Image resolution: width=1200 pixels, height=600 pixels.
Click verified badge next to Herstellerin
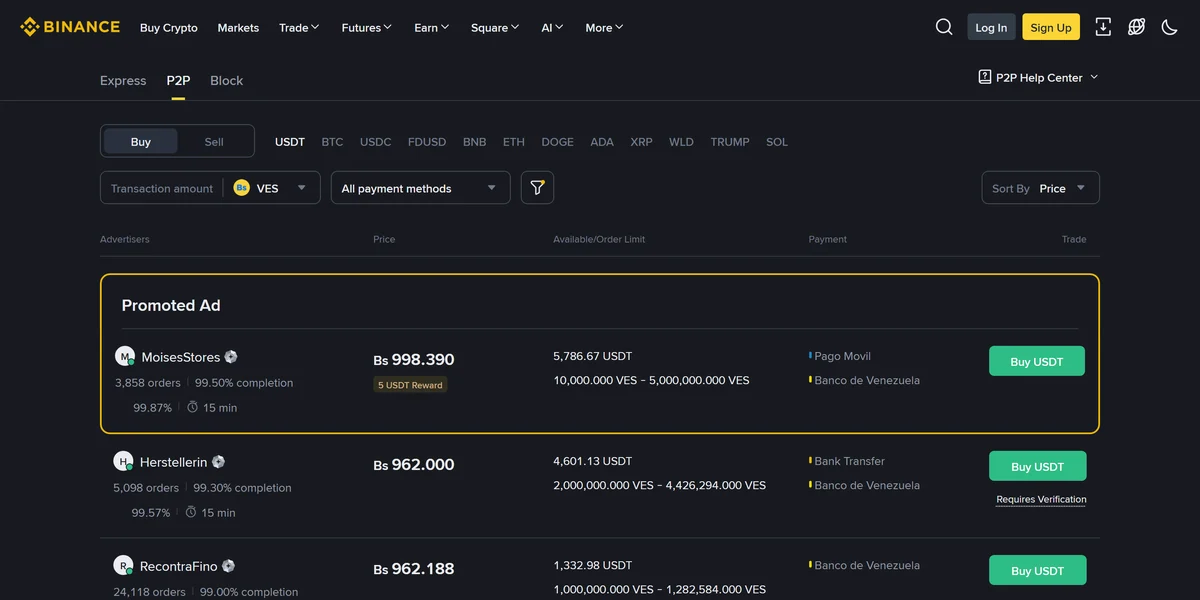pyautogui.click(x=218, y=462)
